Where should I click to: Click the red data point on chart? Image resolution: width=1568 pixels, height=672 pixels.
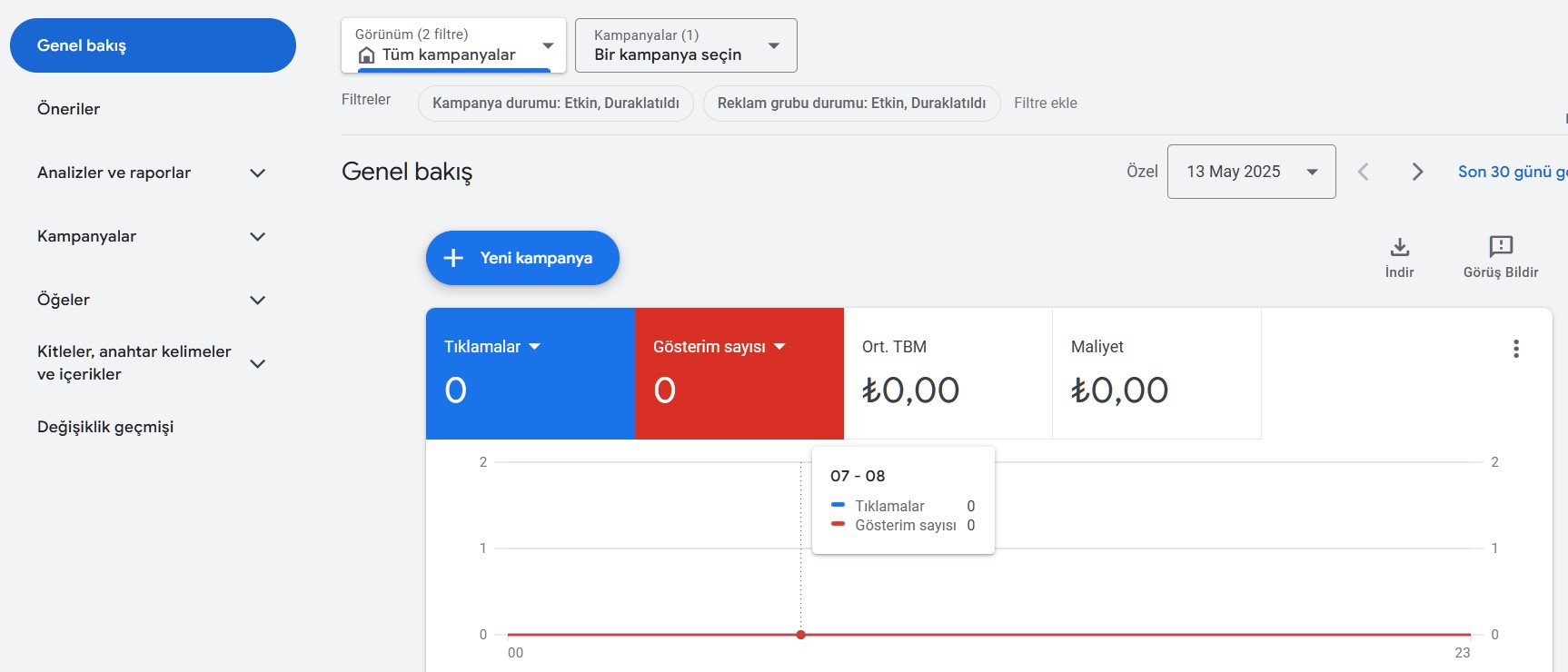click(800, 635)
